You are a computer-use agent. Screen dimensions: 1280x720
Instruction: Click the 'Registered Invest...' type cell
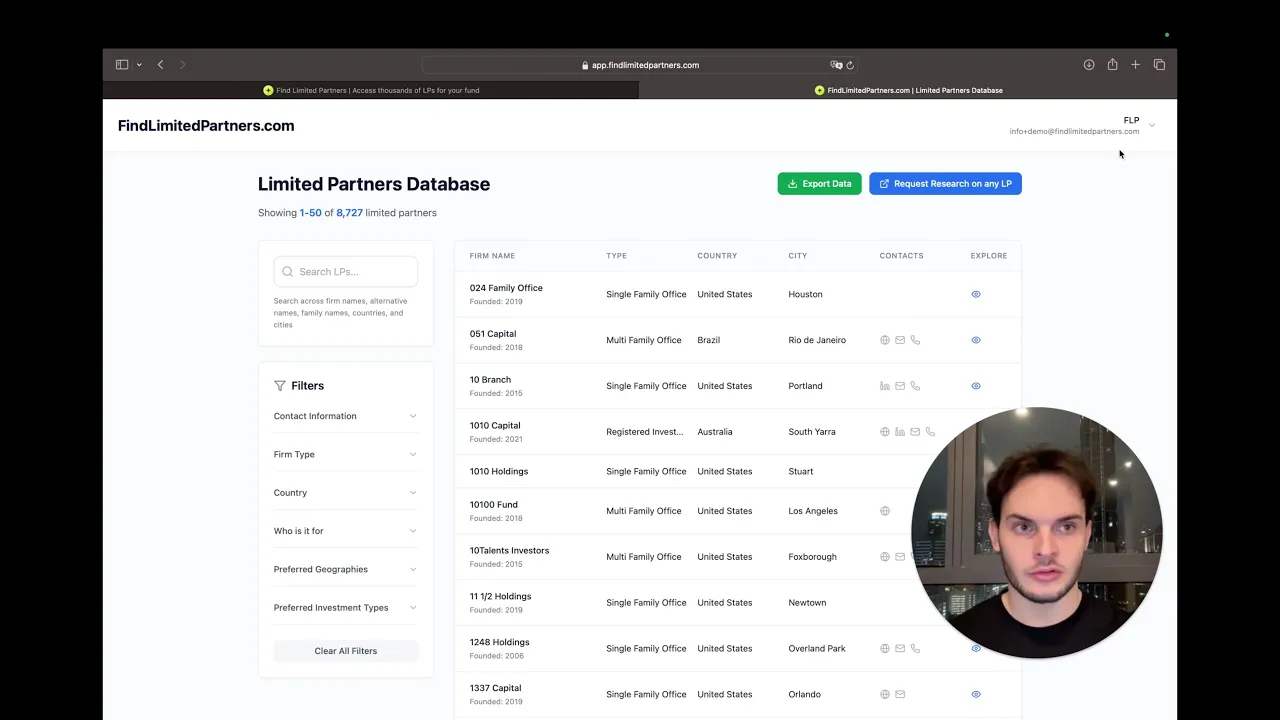pos(645,432)
